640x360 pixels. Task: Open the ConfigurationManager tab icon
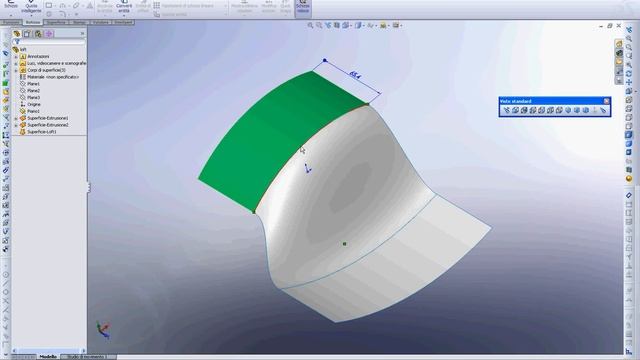coord(38,34)
